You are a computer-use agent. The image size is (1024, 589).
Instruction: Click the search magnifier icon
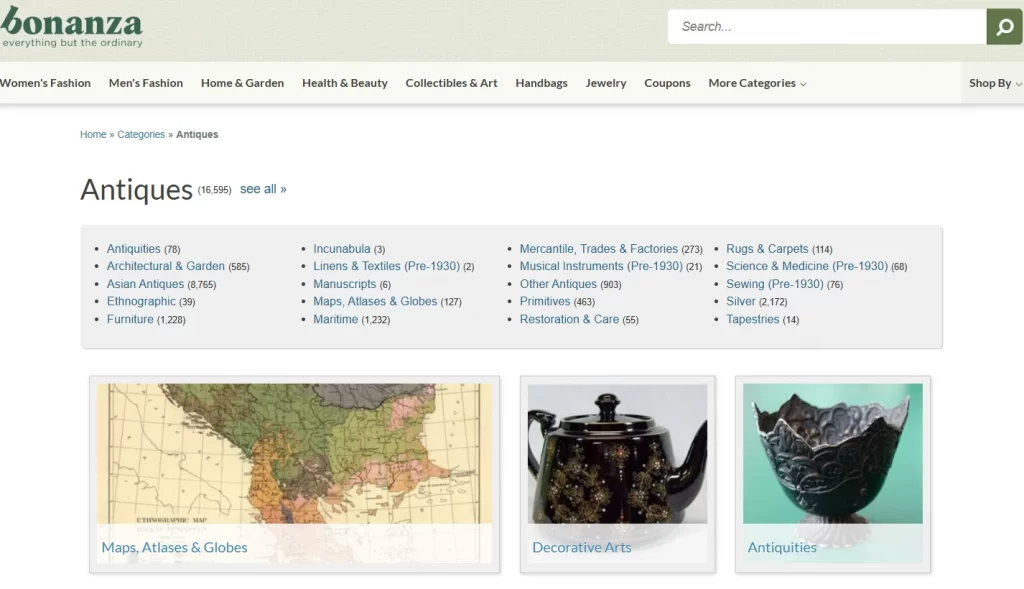(1004, 27)
